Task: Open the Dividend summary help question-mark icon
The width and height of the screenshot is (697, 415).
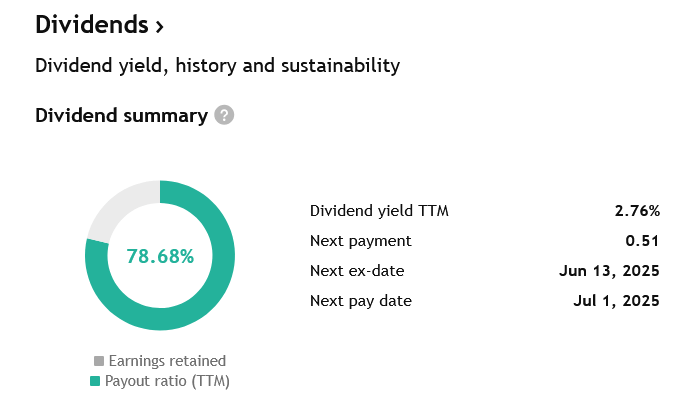Action: (x=224, y=115)
